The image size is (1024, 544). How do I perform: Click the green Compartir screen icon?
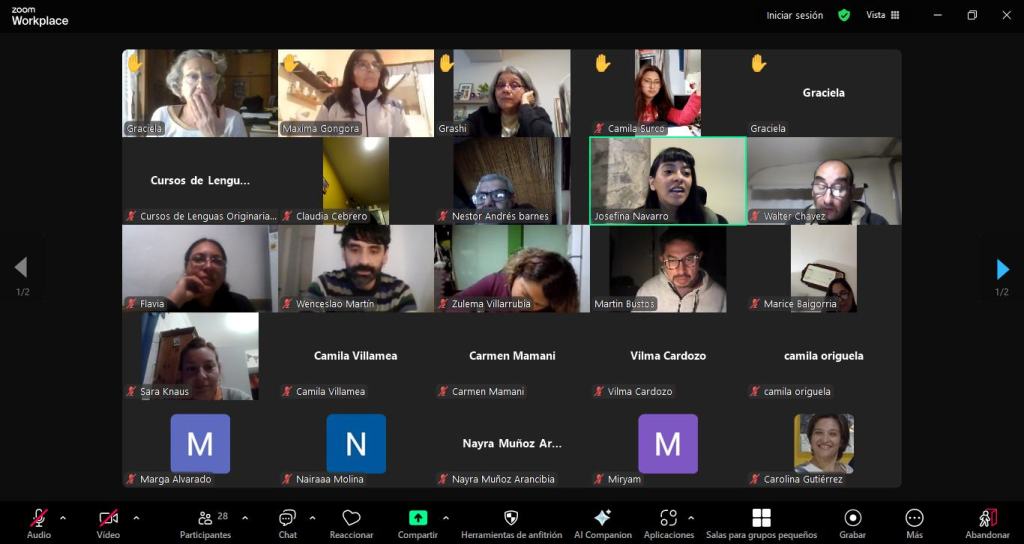point(418,518)
